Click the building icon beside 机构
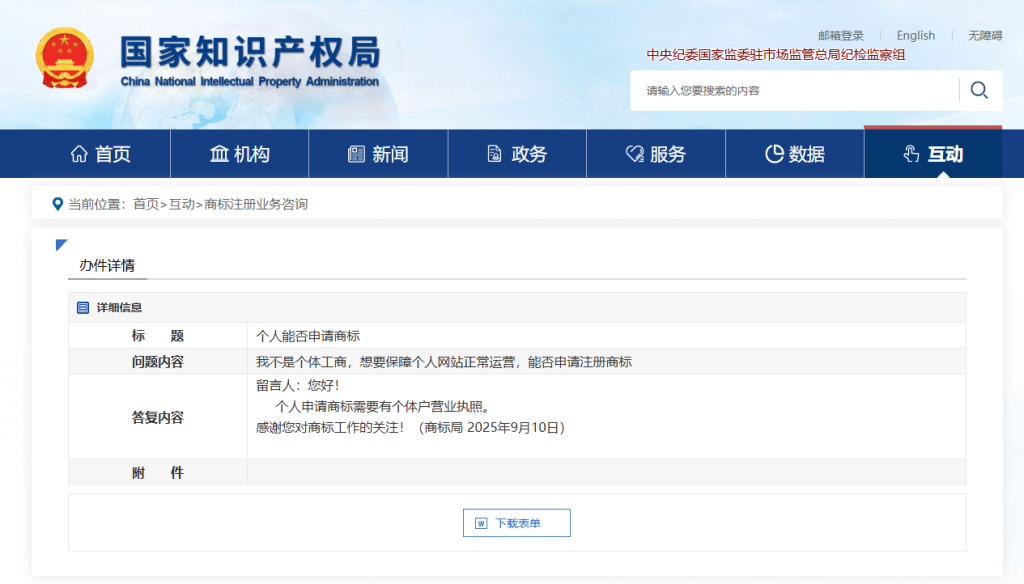Image resolution: width=1024 pixels, height=584 pixels. [x=219, y=154]
